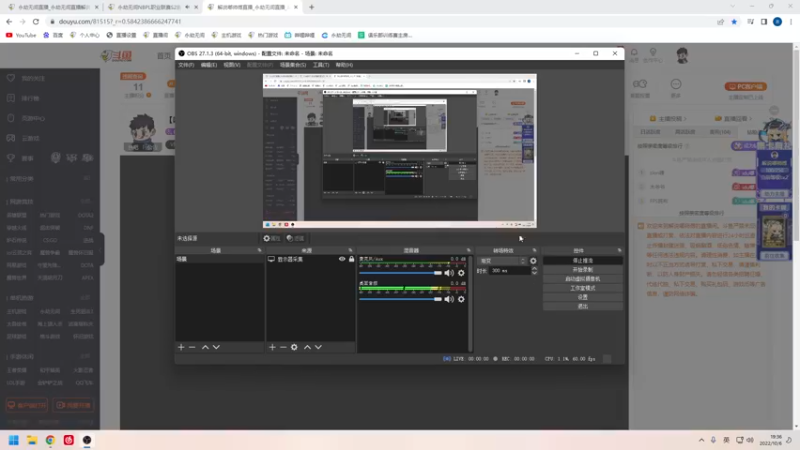Adjust the Mic/Aux volume slider
The width and height of the screenshot is (800, 450).
(401, 273)
